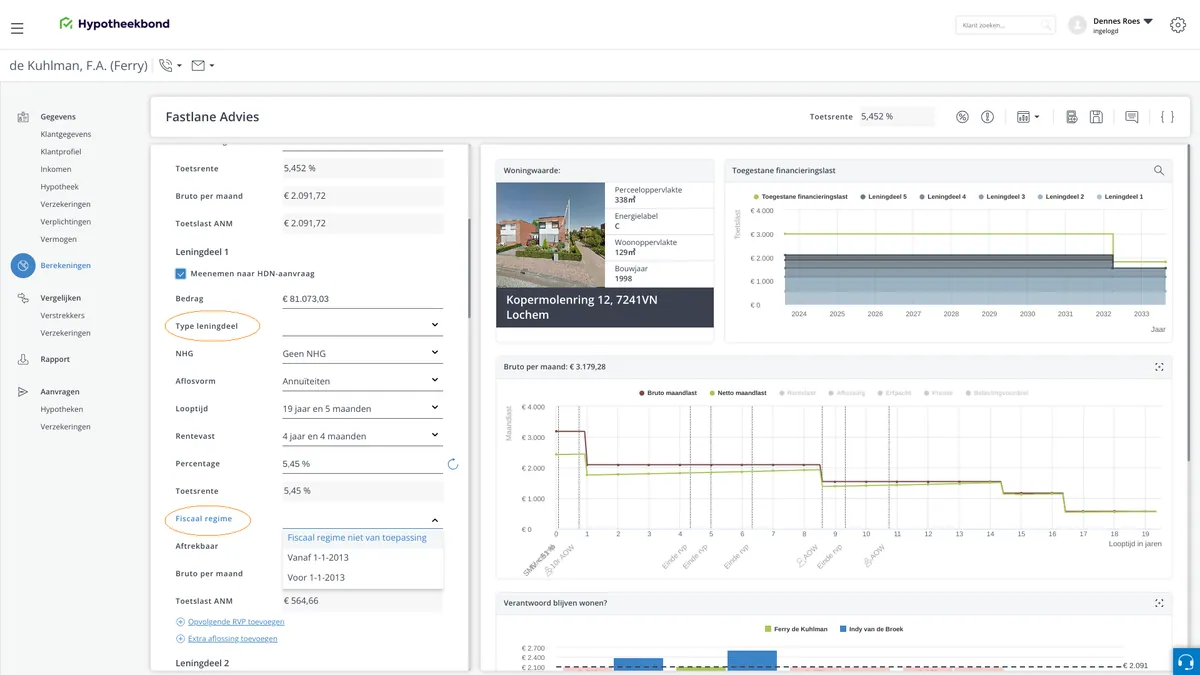Select Vanaf 1-1-2013 in Fiscaal regime list
1200x675 pixels.
(x=363, y=558)
